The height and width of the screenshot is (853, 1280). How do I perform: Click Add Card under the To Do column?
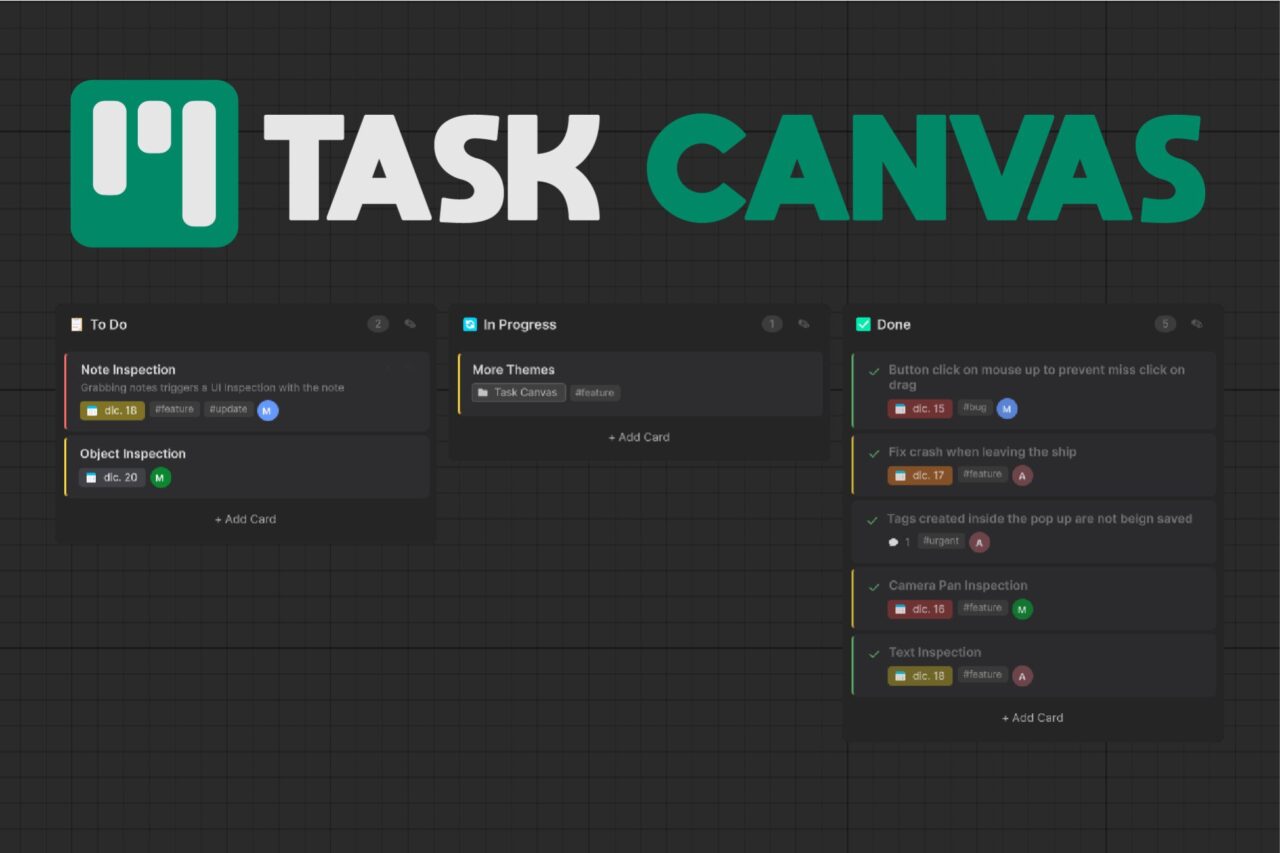(x=245, y=519)
